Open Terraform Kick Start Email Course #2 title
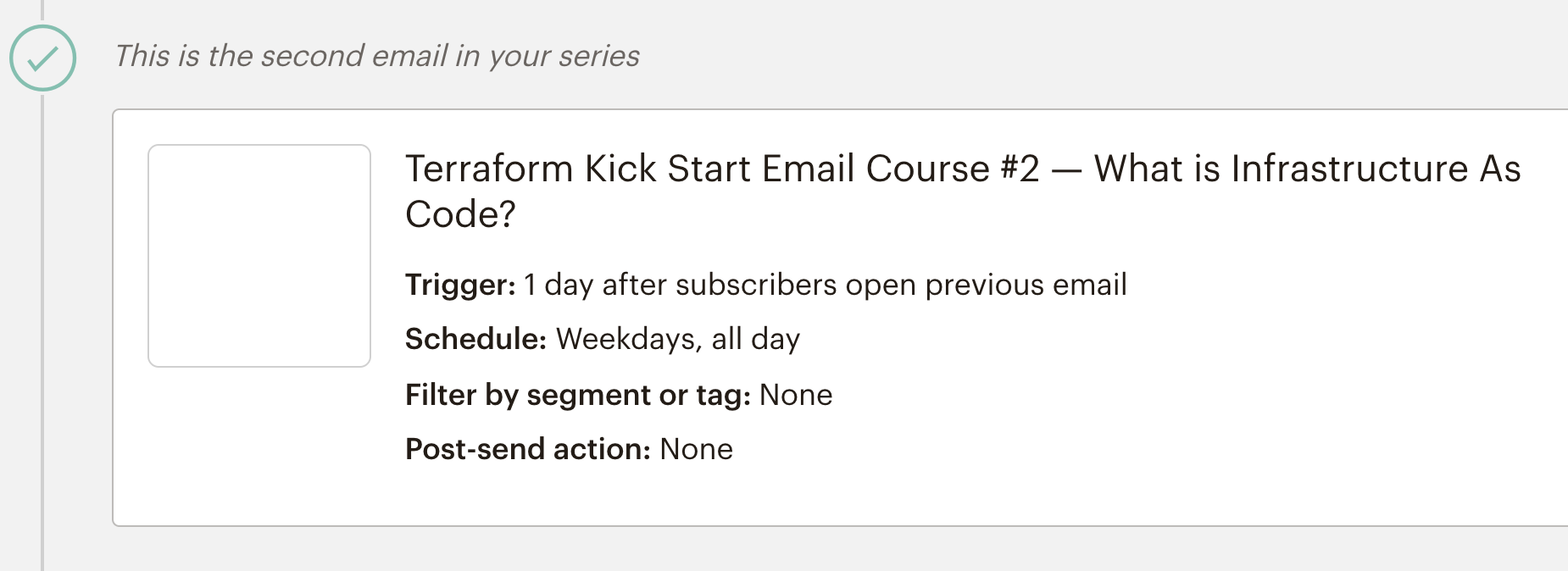Viewport: 1568px width, 571px height. [962, 188]
